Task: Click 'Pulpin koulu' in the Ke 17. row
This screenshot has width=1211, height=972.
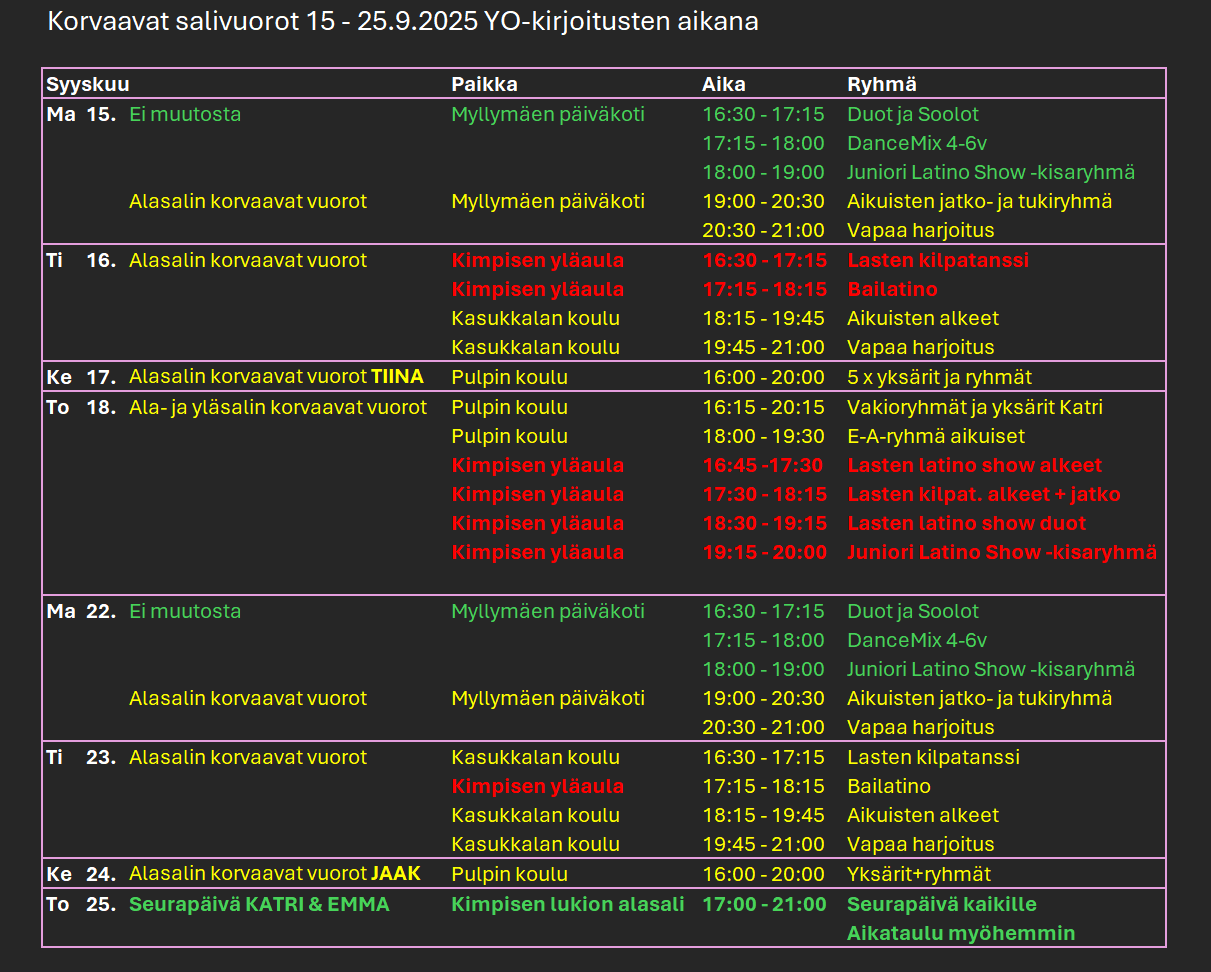Action: pos(510,377)
